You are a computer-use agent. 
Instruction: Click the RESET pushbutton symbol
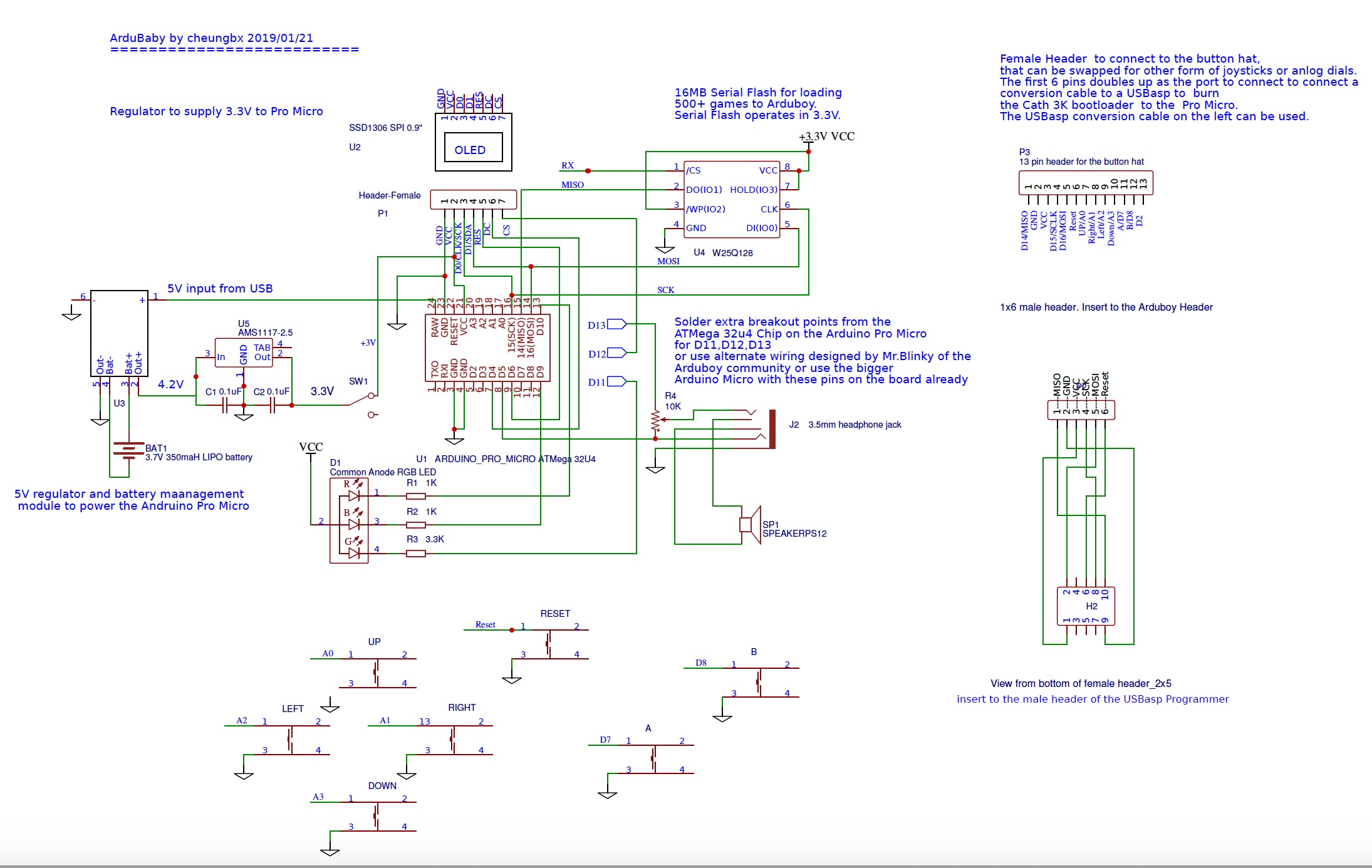coord(549,643)
